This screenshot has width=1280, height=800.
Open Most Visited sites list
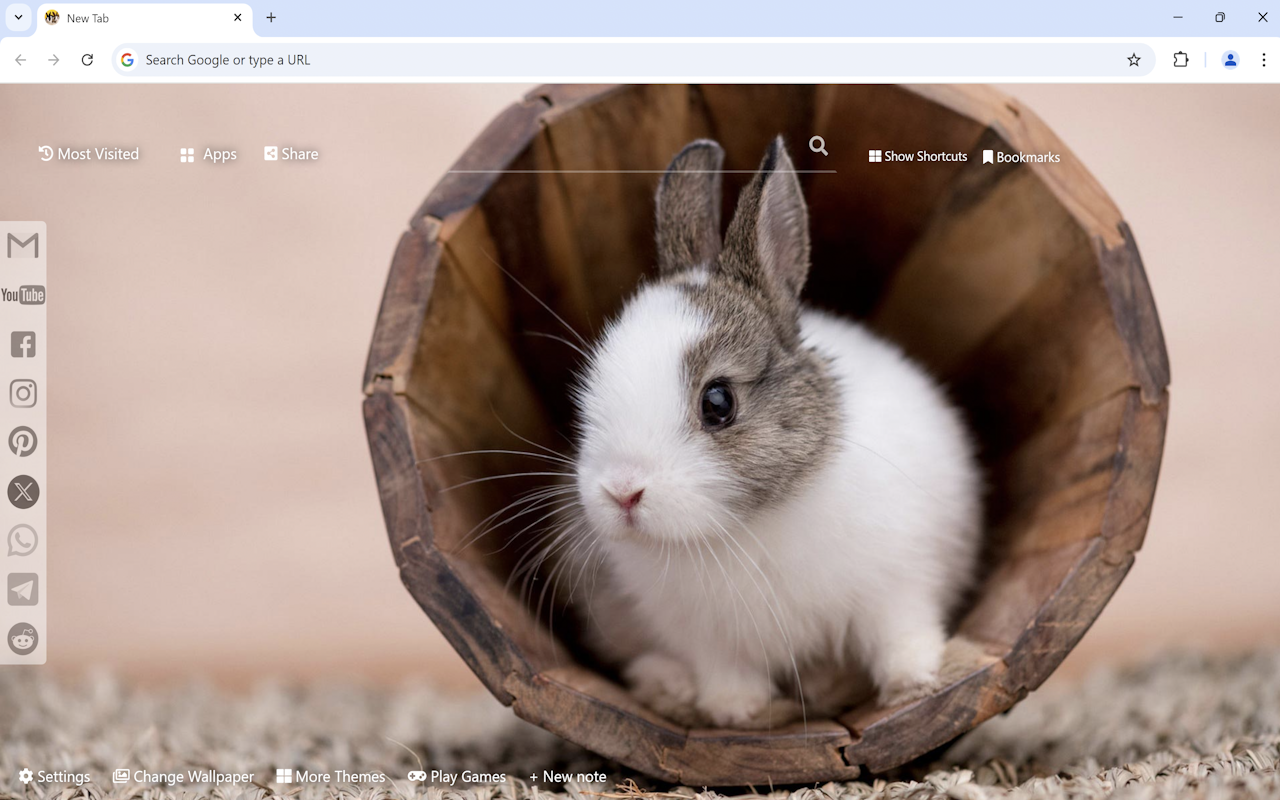[89, 154]
